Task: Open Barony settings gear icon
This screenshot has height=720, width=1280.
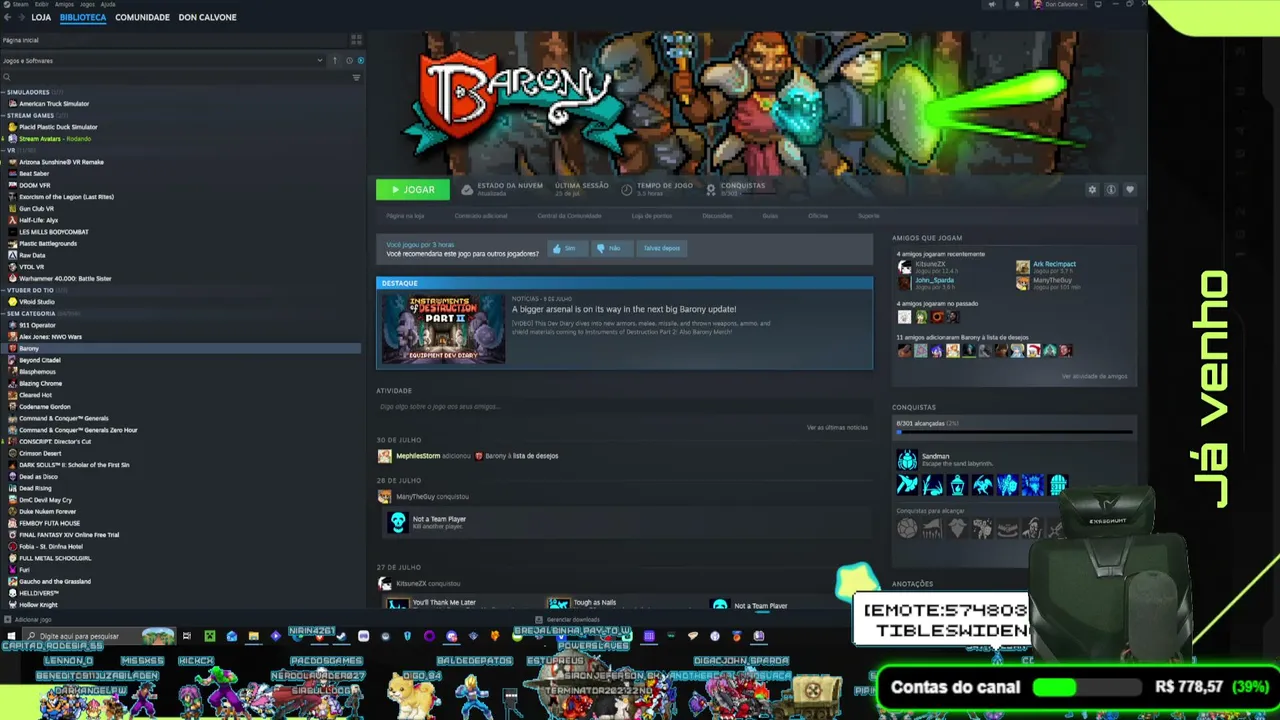Action: 1092,189
